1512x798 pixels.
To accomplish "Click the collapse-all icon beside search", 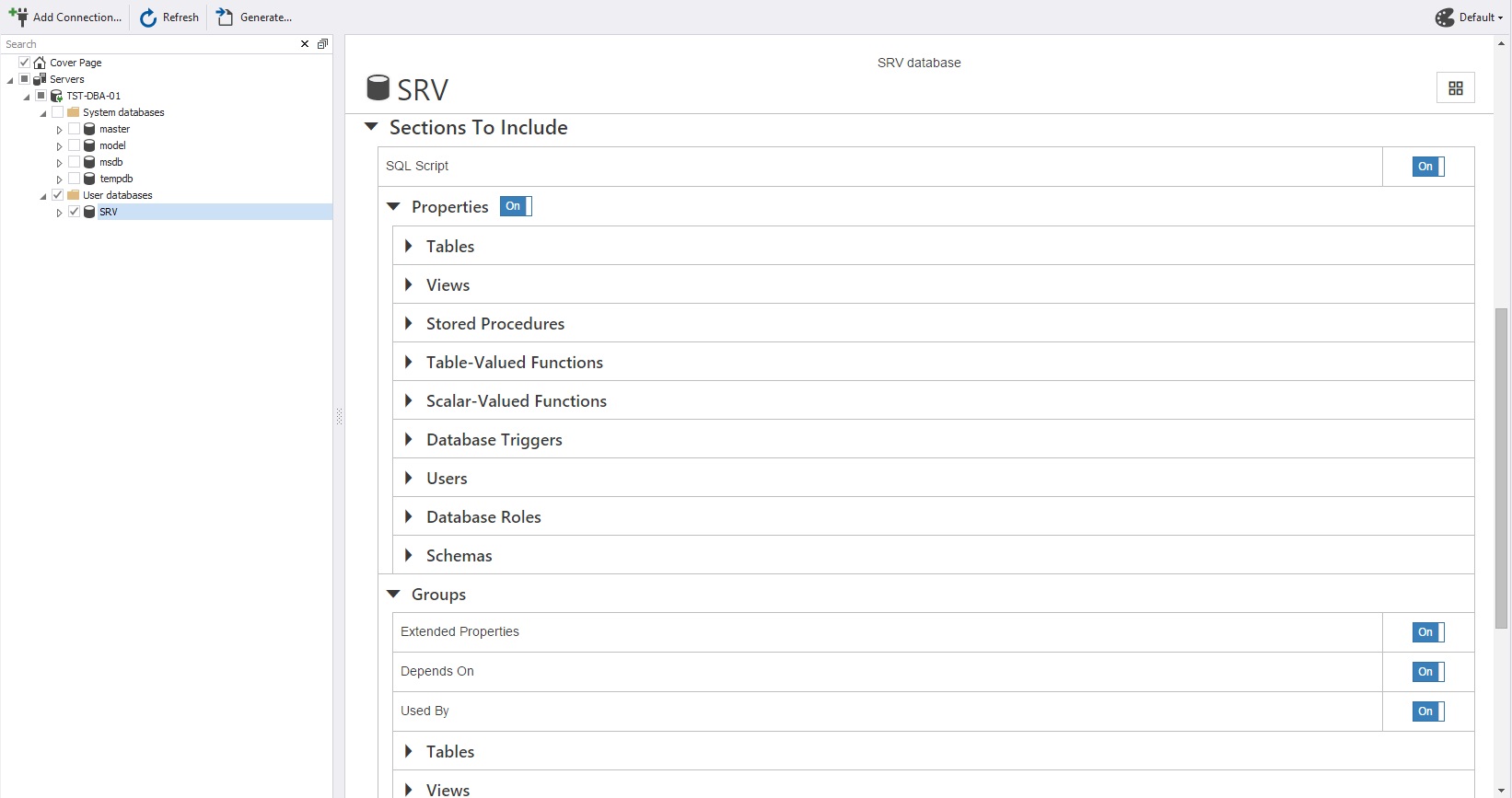I will click(x=322, y=44).
